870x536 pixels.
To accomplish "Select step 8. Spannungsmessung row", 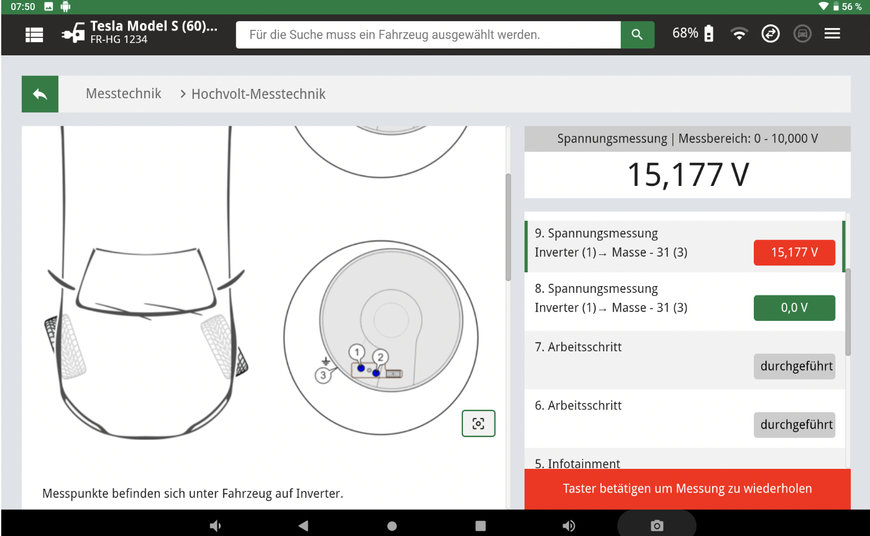I will tap(684, 302).
